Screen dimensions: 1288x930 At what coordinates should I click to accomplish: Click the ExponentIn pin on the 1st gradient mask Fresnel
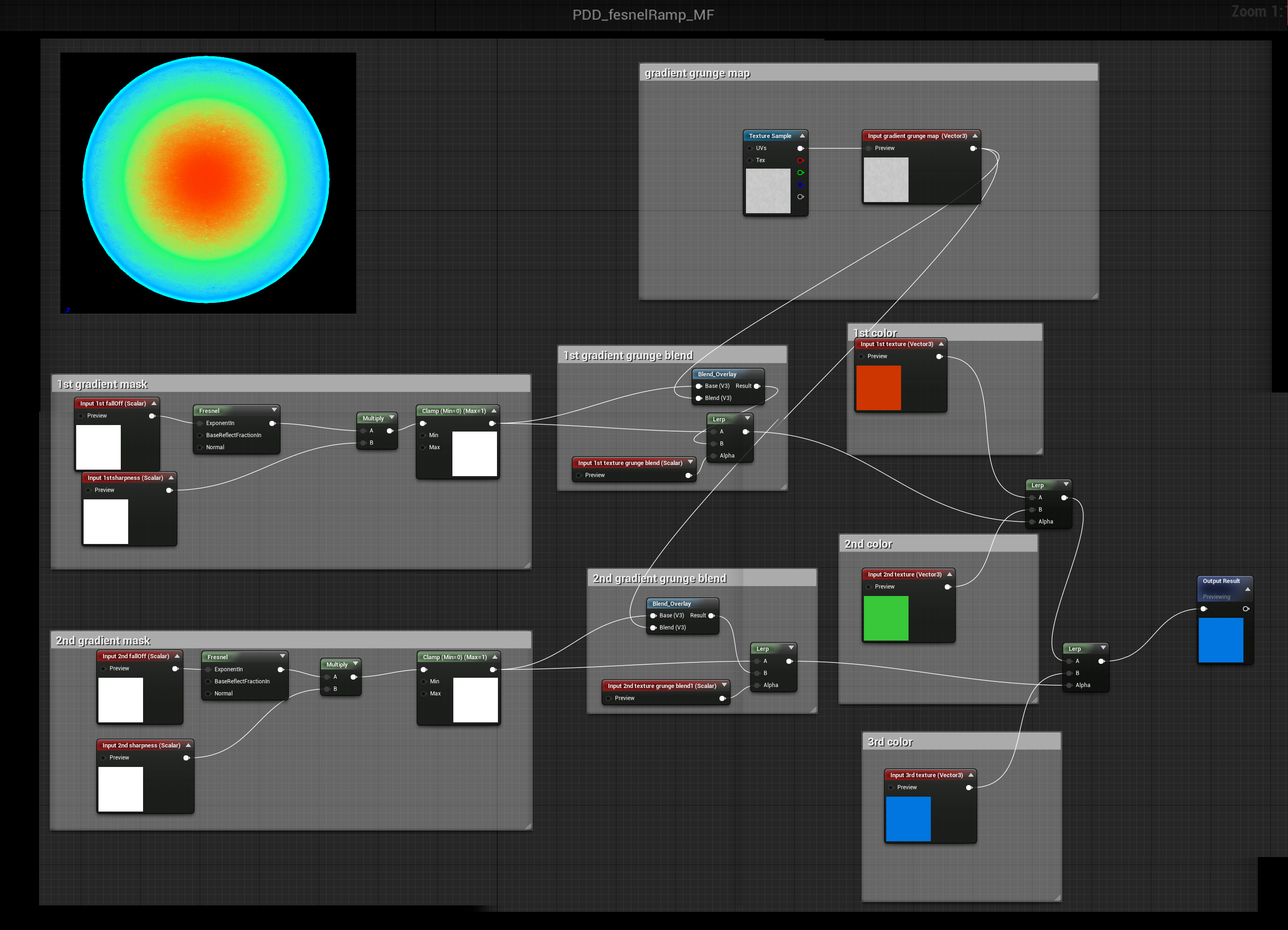(x=200, y=423)
